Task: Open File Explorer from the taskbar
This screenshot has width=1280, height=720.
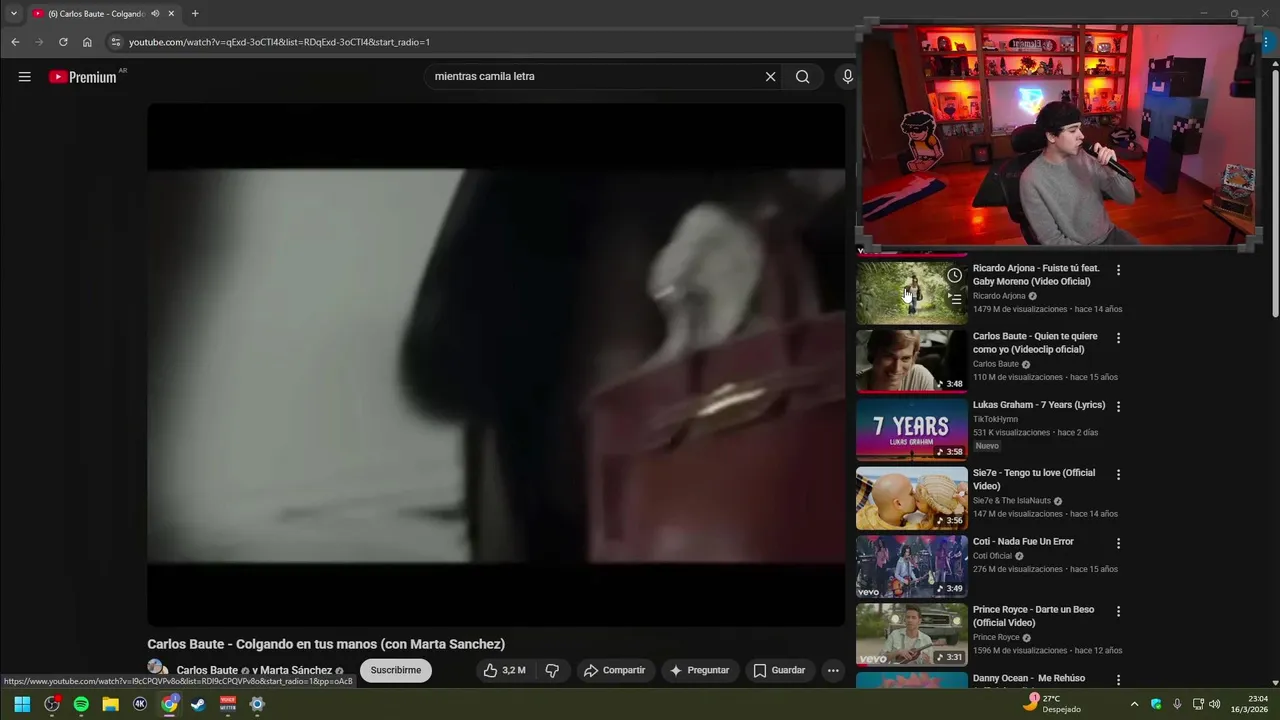Action: [110, 704]
